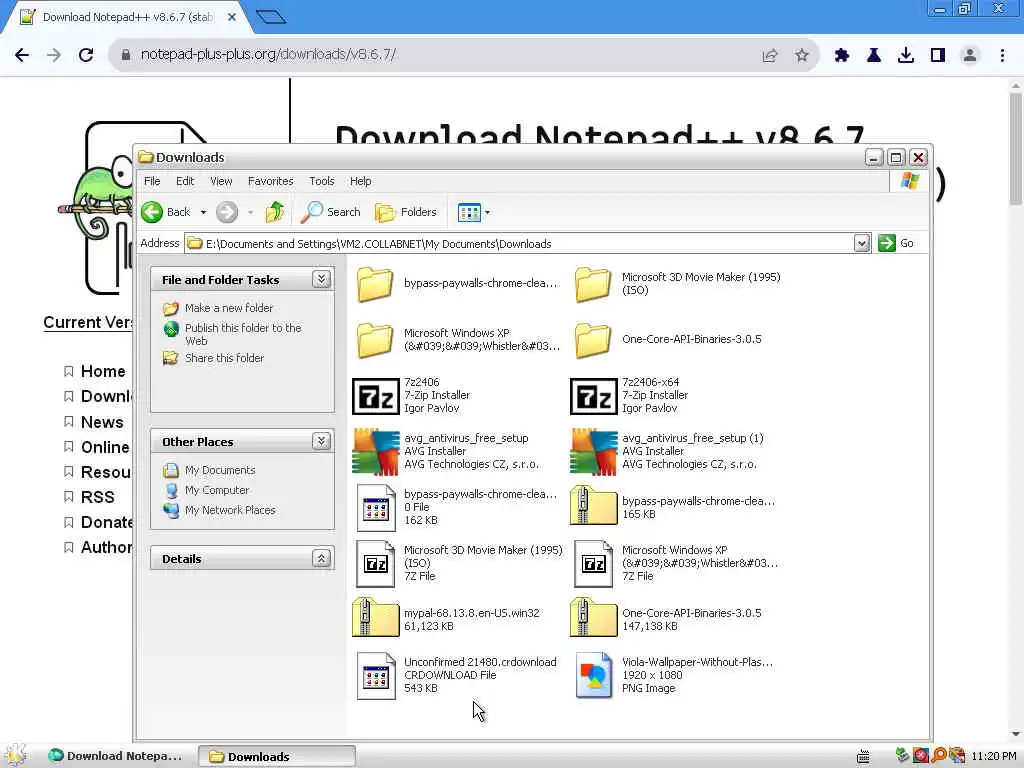Open the File menu
The image size is (1024, 768).
tap(152, 181)
